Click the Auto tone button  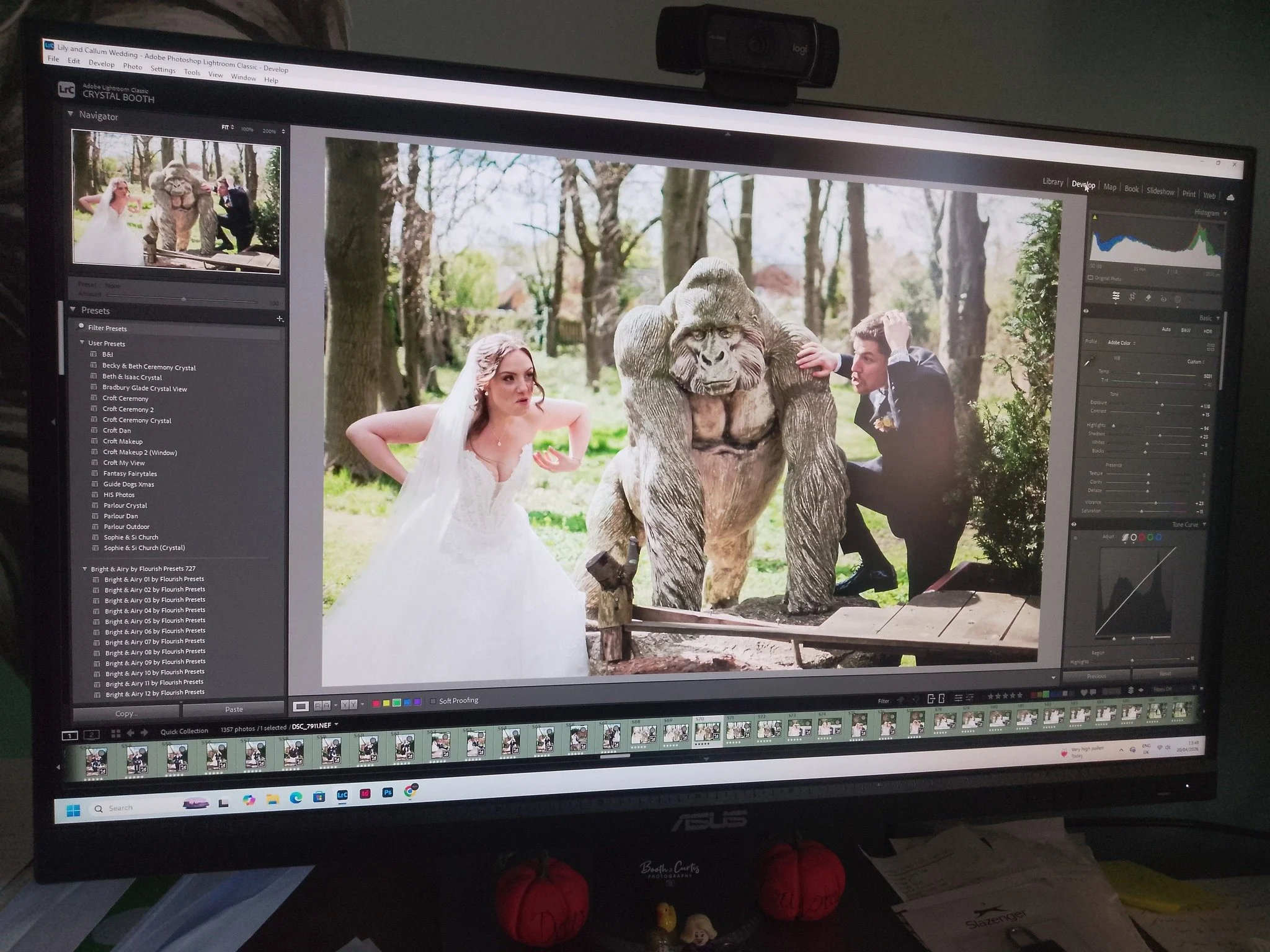pos(1166,330)
